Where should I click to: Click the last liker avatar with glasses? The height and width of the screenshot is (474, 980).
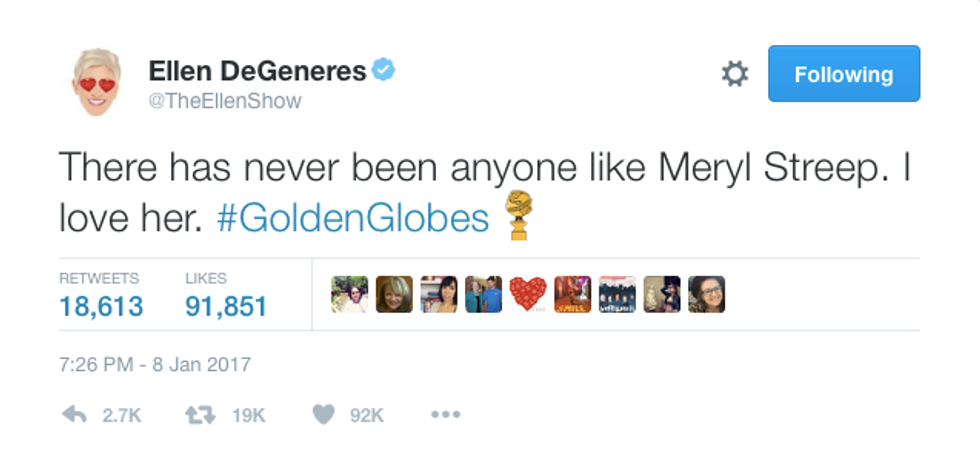706,294
